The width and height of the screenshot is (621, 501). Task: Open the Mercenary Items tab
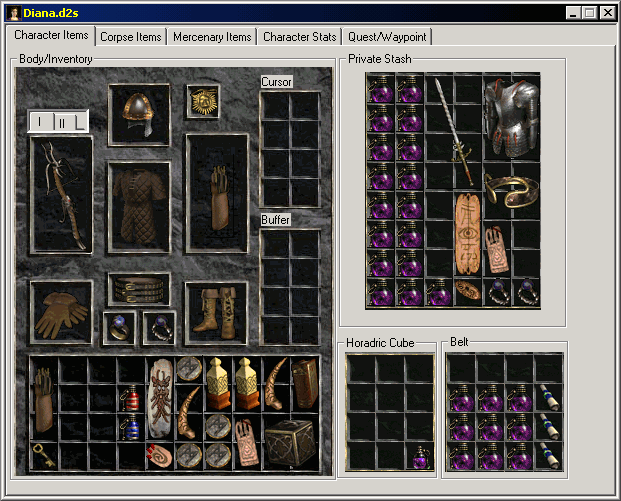pyautogui.click(x=212, y=37)
